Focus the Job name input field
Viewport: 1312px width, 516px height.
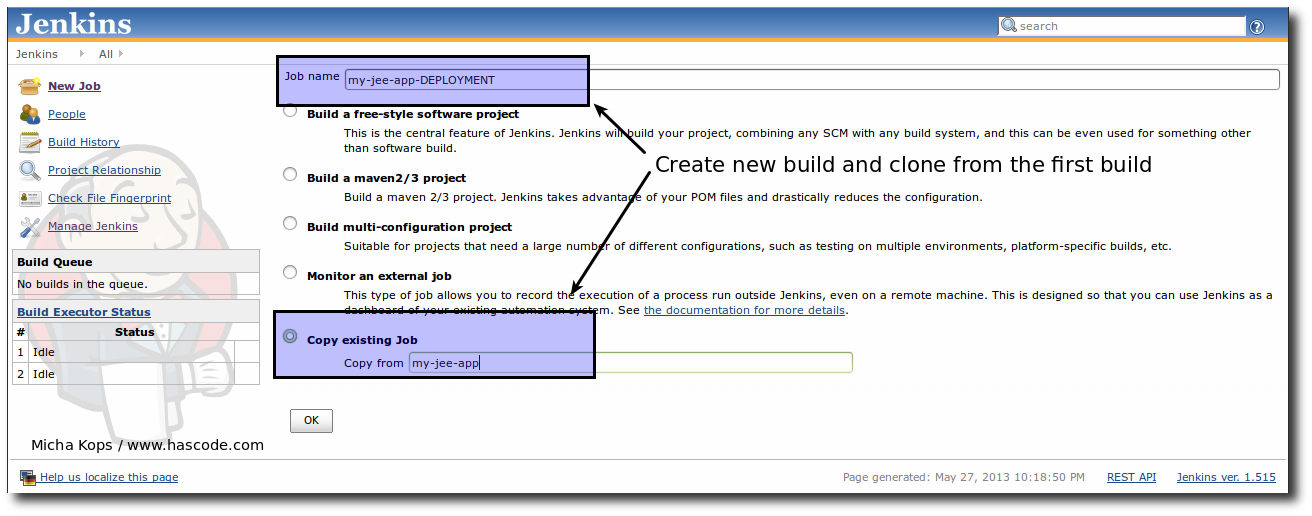tap(812, 80)
